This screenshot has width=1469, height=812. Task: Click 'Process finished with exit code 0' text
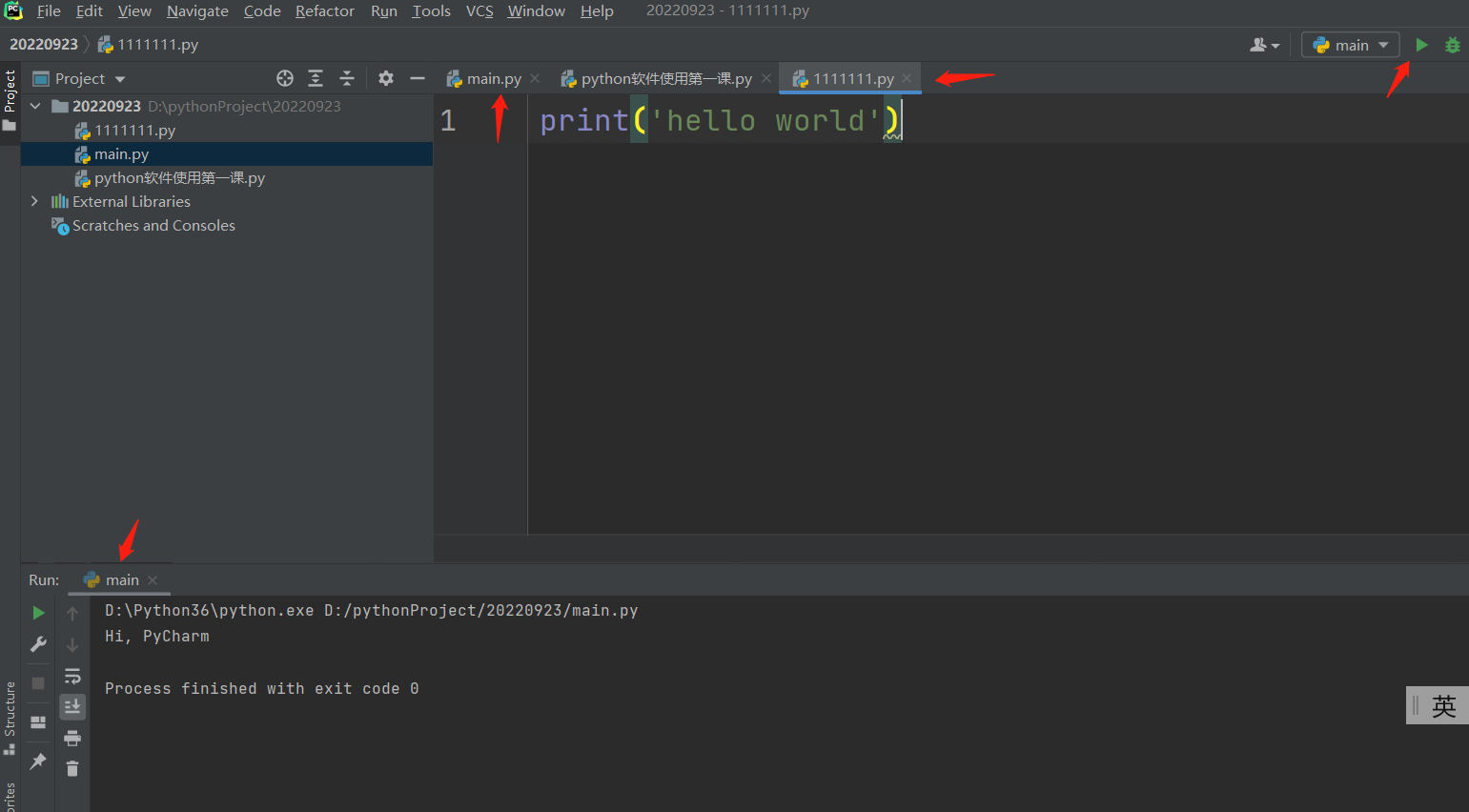[261, 688]
